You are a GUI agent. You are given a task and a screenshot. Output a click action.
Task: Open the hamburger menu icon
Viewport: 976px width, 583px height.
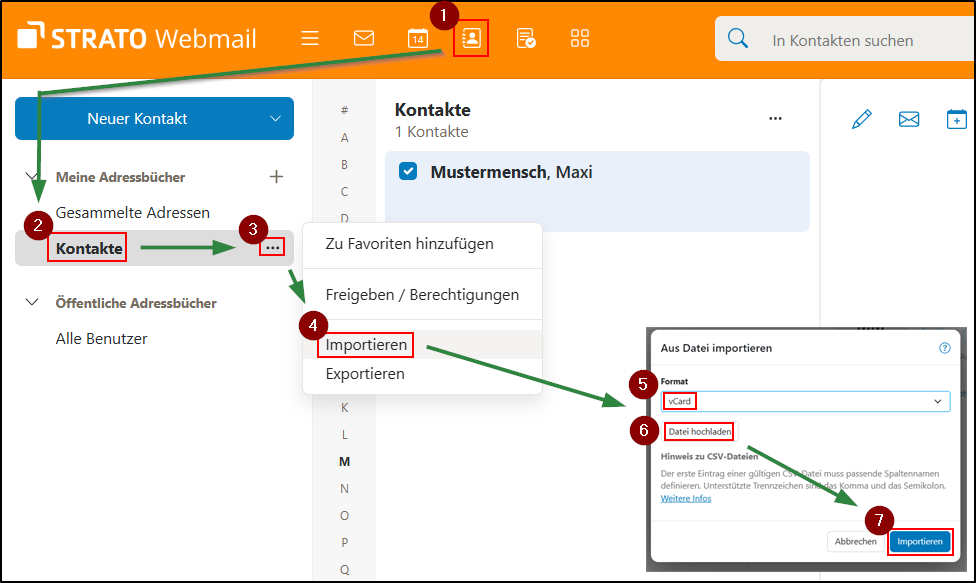(310, 39)
